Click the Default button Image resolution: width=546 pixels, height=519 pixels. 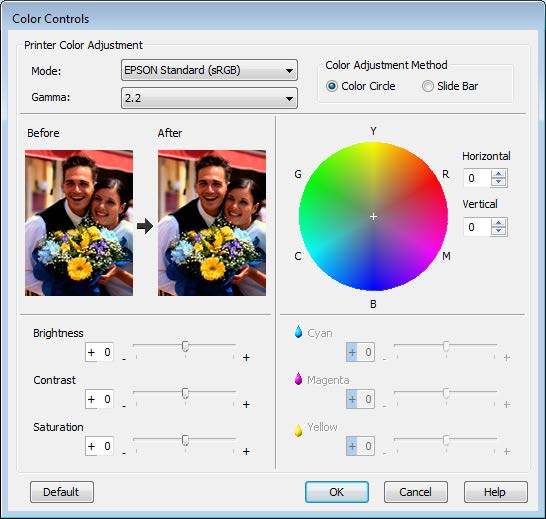pyautogui.click(x=62, y=492)
